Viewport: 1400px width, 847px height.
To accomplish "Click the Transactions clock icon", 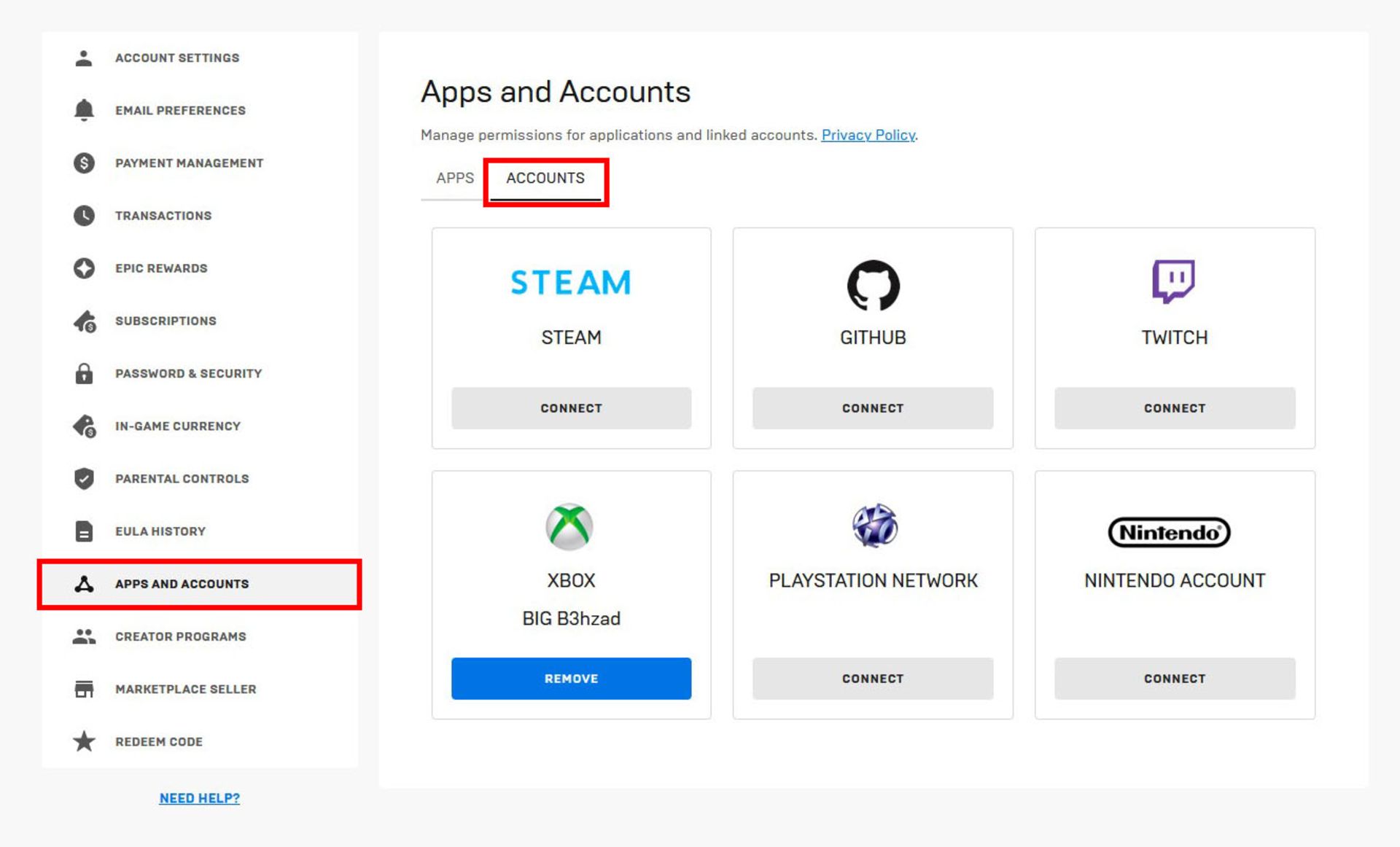I will pyautogui.click(x=84, y=216).
